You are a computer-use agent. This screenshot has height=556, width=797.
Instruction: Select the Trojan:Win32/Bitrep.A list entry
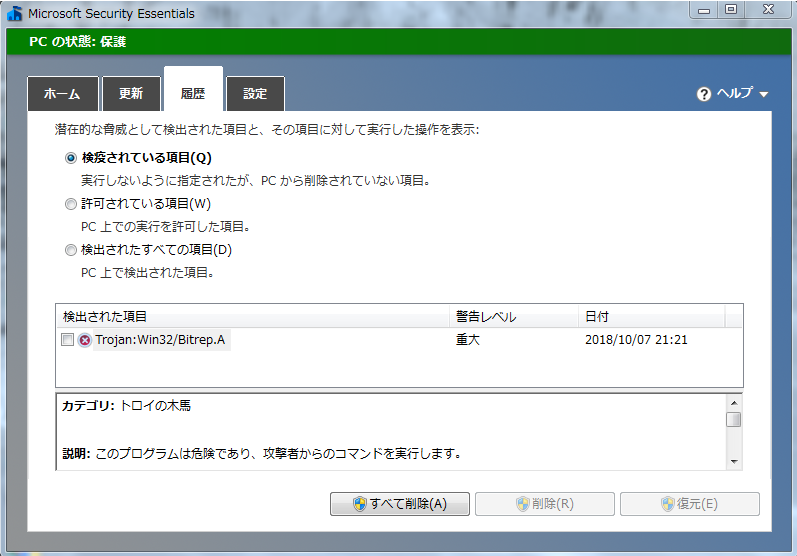click(160, 340)
